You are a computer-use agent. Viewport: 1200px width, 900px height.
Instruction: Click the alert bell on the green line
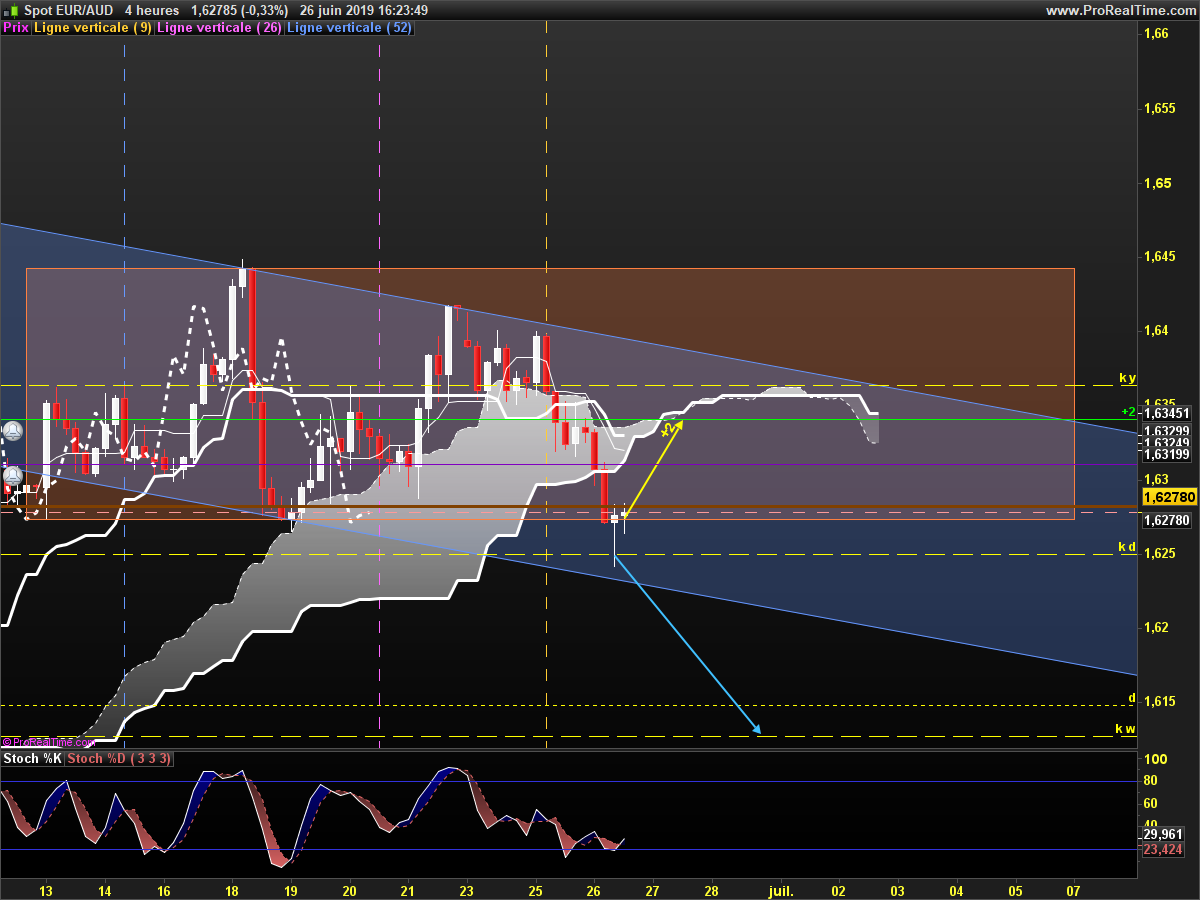[x=13, y=432]
